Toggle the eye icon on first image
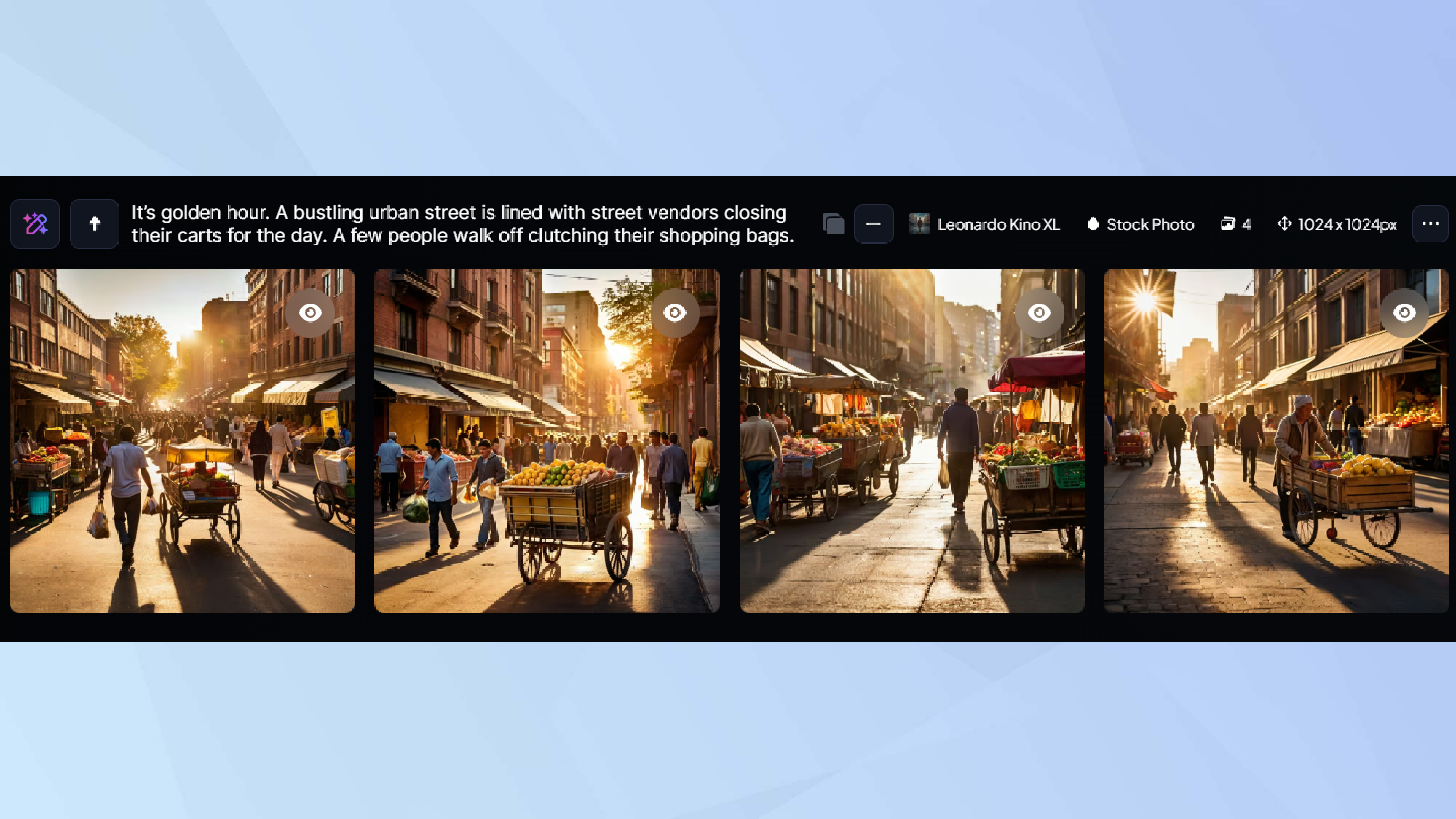 pos(310,313)
